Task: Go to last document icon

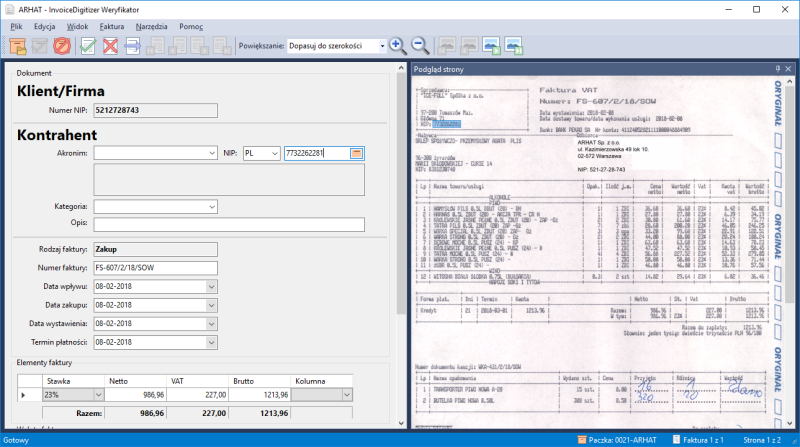Action: click(221, 46)
